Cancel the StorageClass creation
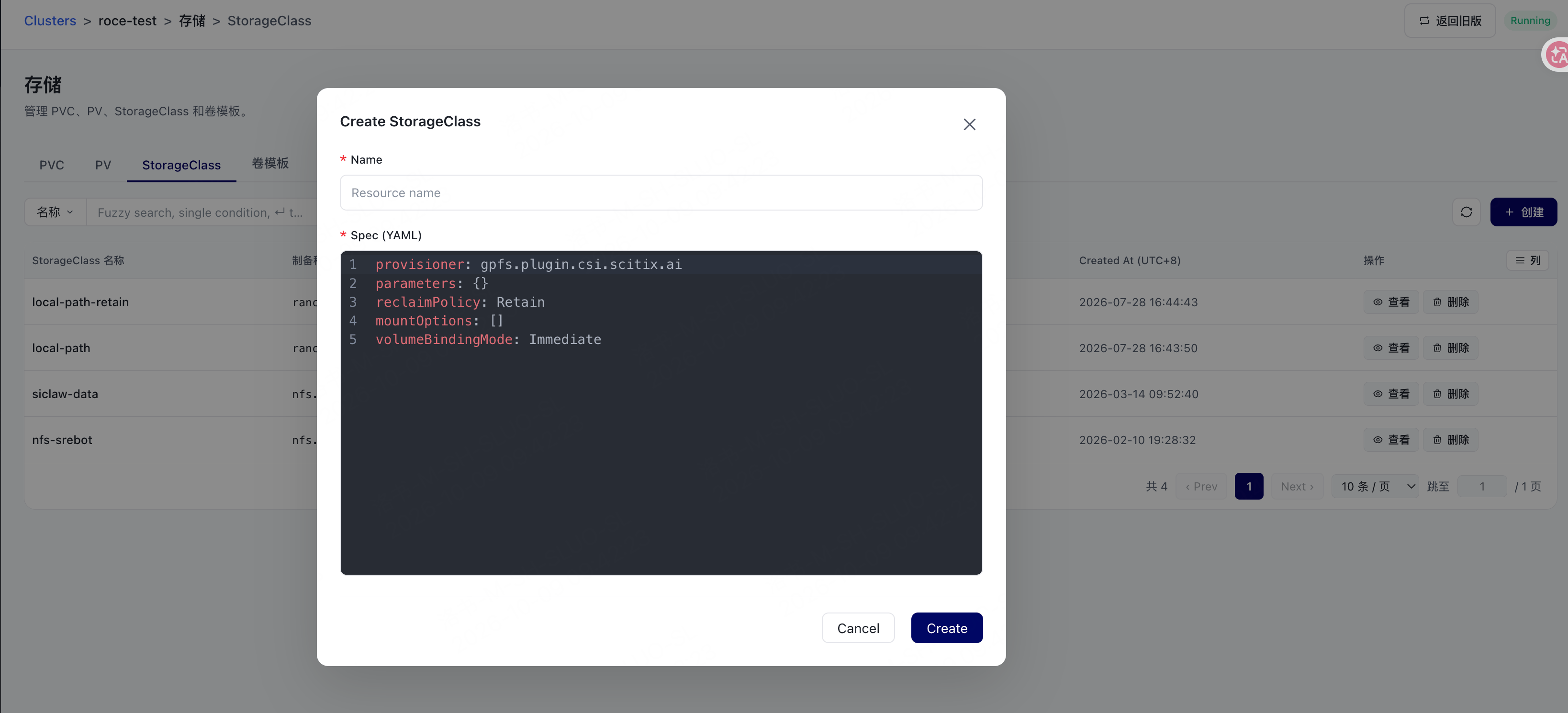The image size is (1568, 713). click(858, 628)
